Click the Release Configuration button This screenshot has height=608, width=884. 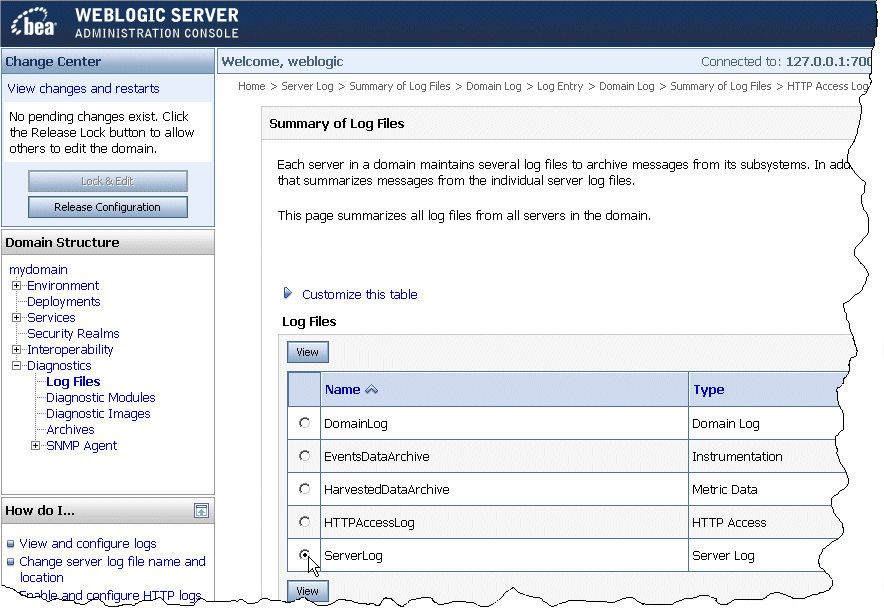point(107,207)
